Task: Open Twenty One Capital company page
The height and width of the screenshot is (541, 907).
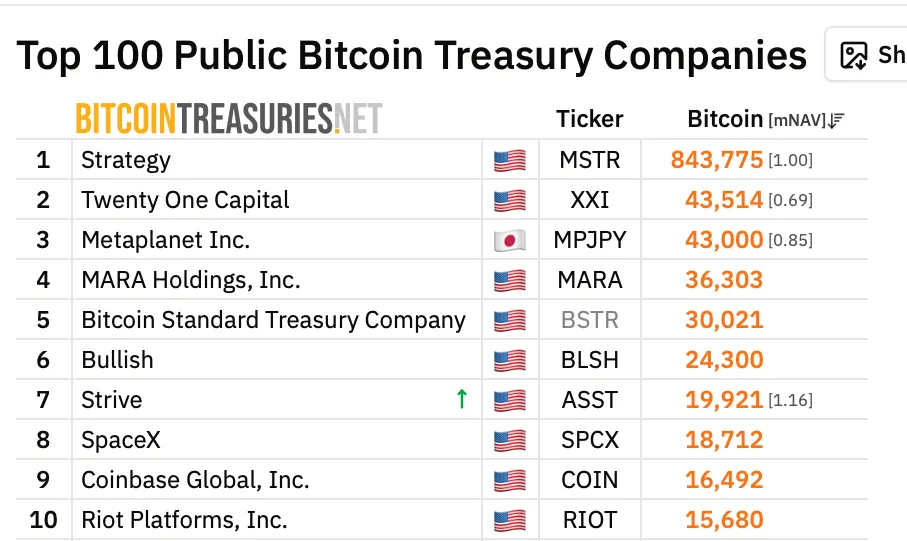Action: 185,200
